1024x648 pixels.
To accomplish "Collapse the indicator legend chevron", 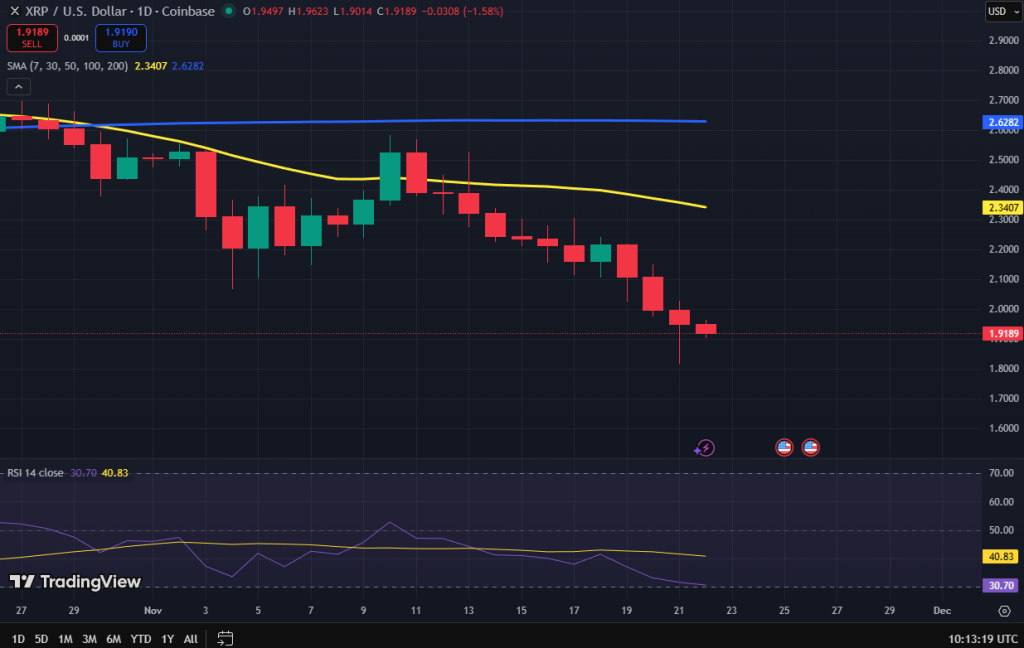I will (18, 87).
